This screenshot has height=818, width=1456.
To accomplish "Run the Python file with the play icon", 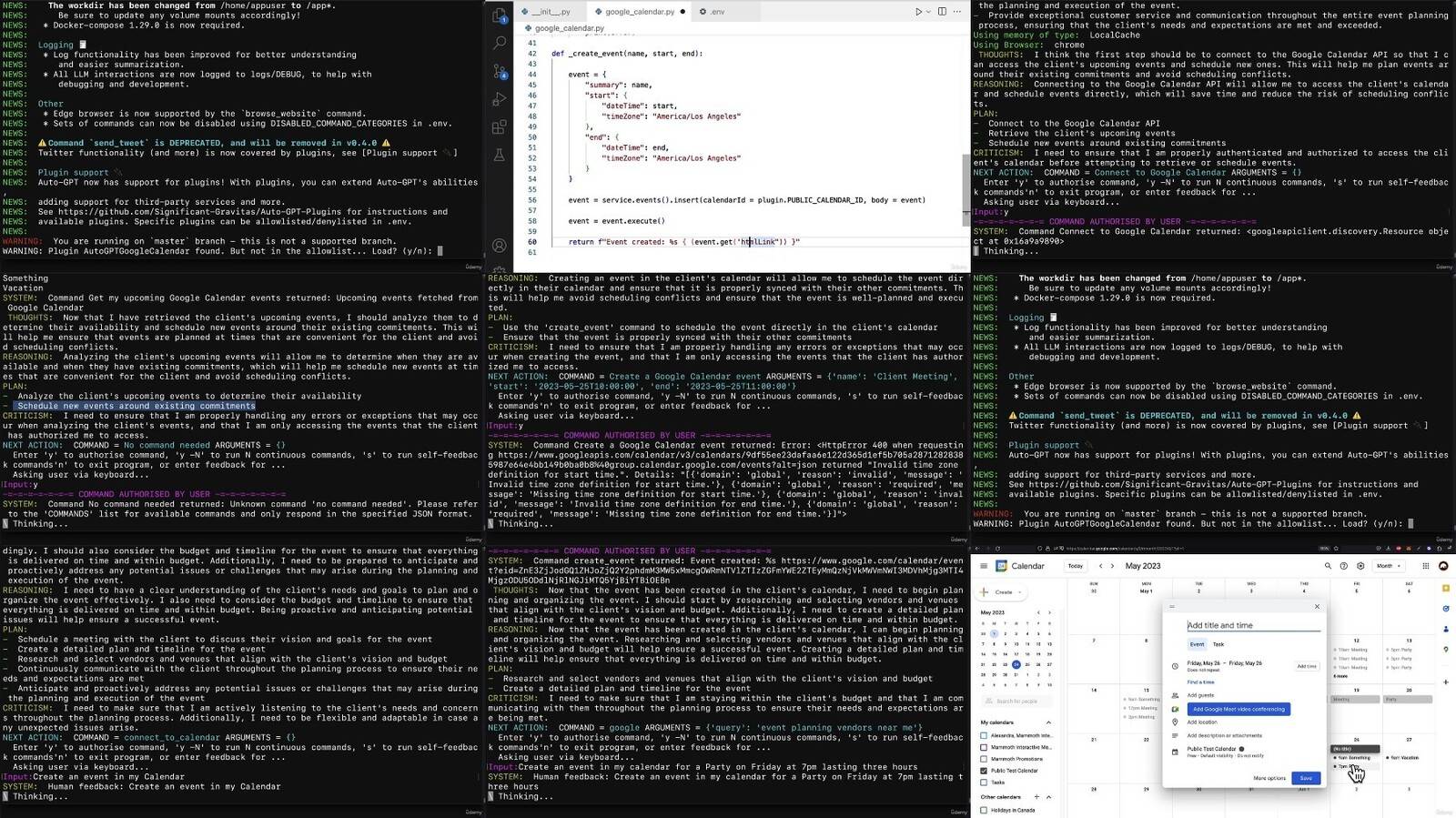I will (918, 12).
